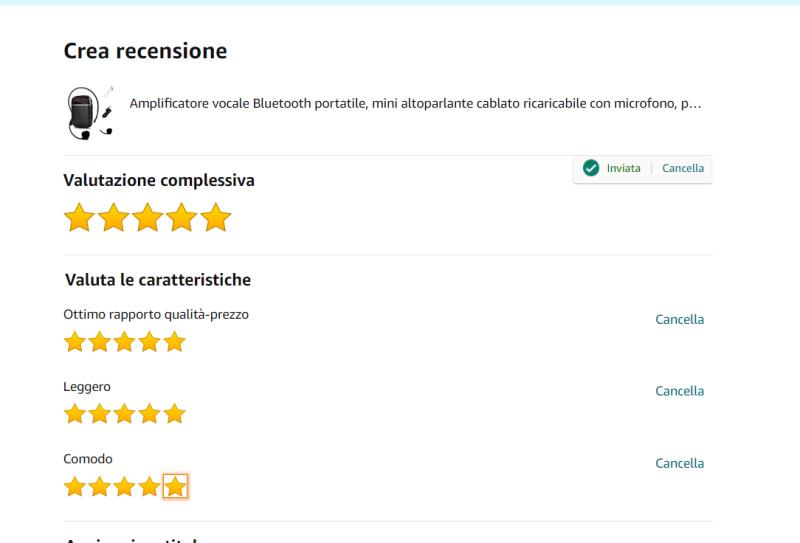
Task: Rate 'Leggero' three stars
Action: point(125,414)
